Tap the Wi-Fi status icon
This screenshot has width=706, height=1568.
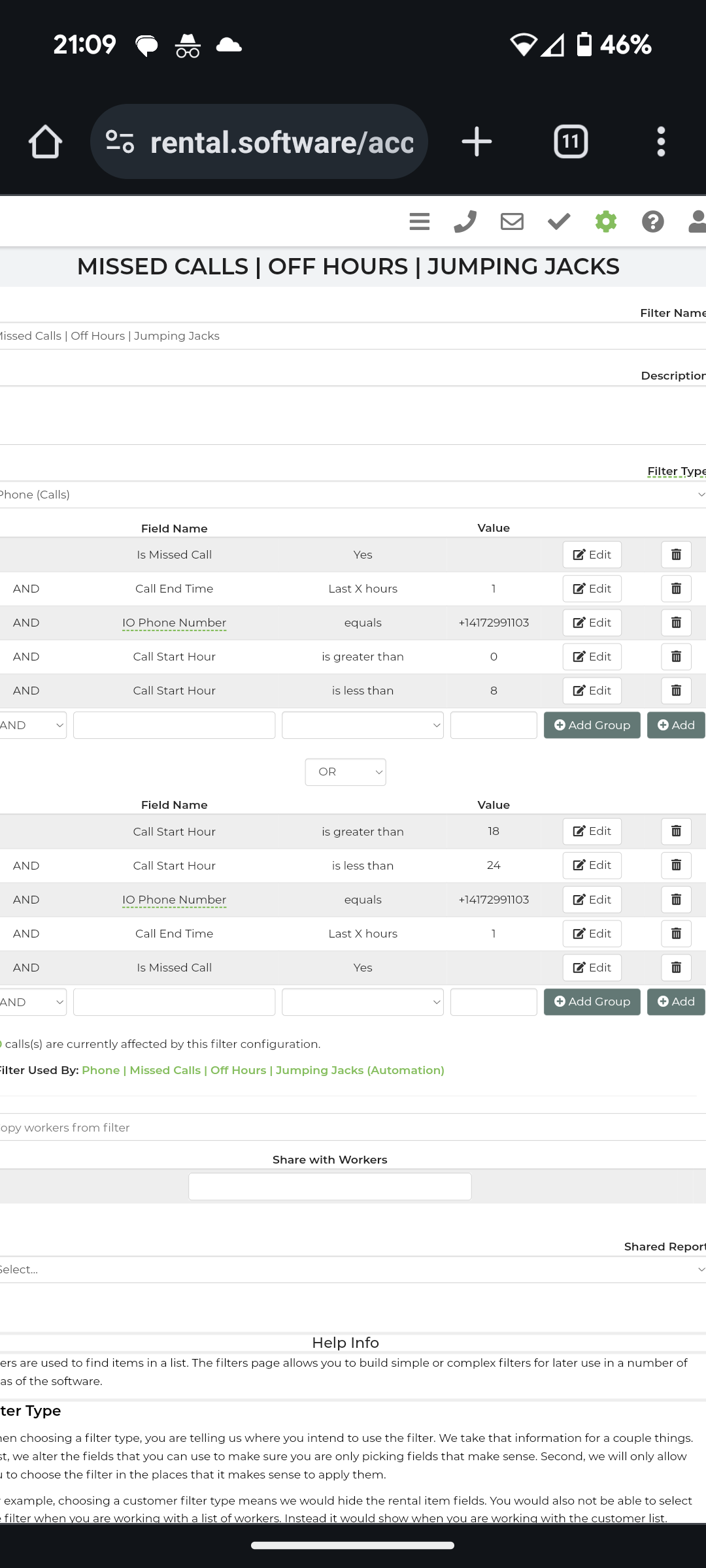[x=524, y=44]
